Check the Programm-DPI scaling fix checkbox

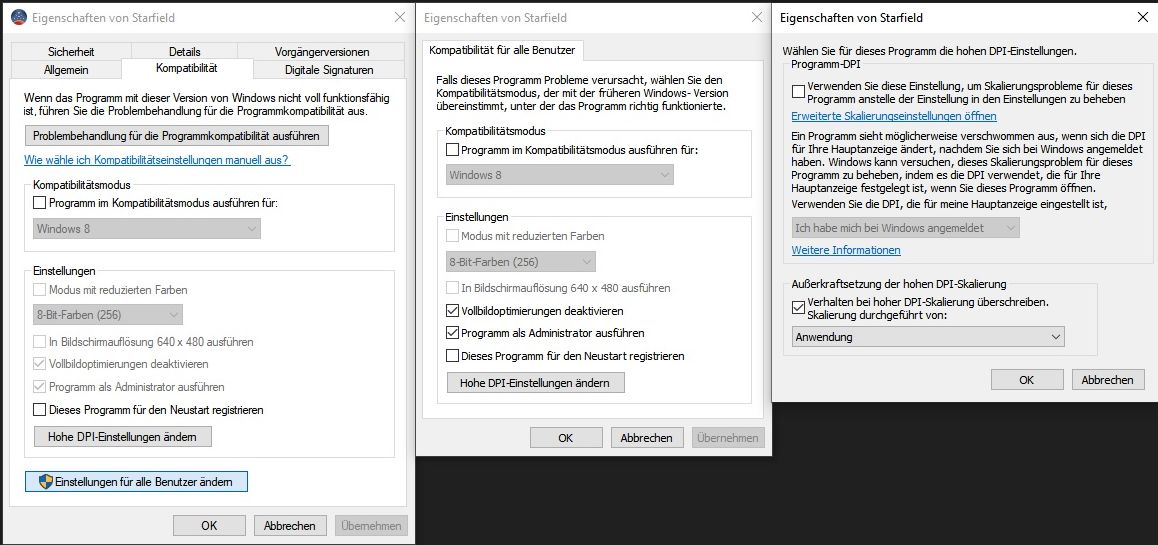point(798,92)
